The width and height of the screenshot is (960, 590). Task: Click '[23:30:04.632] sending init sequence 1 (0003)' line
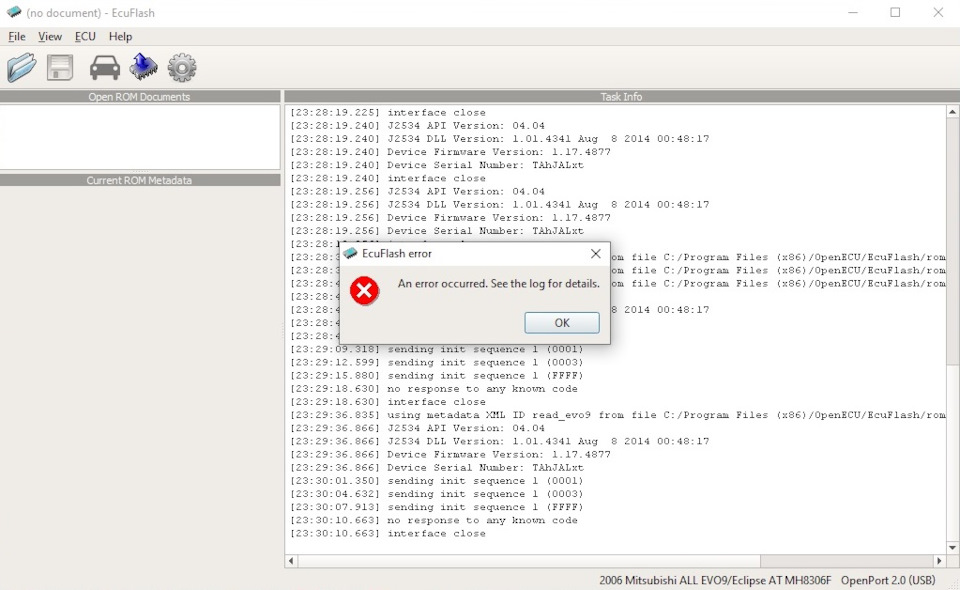point(437,494)
